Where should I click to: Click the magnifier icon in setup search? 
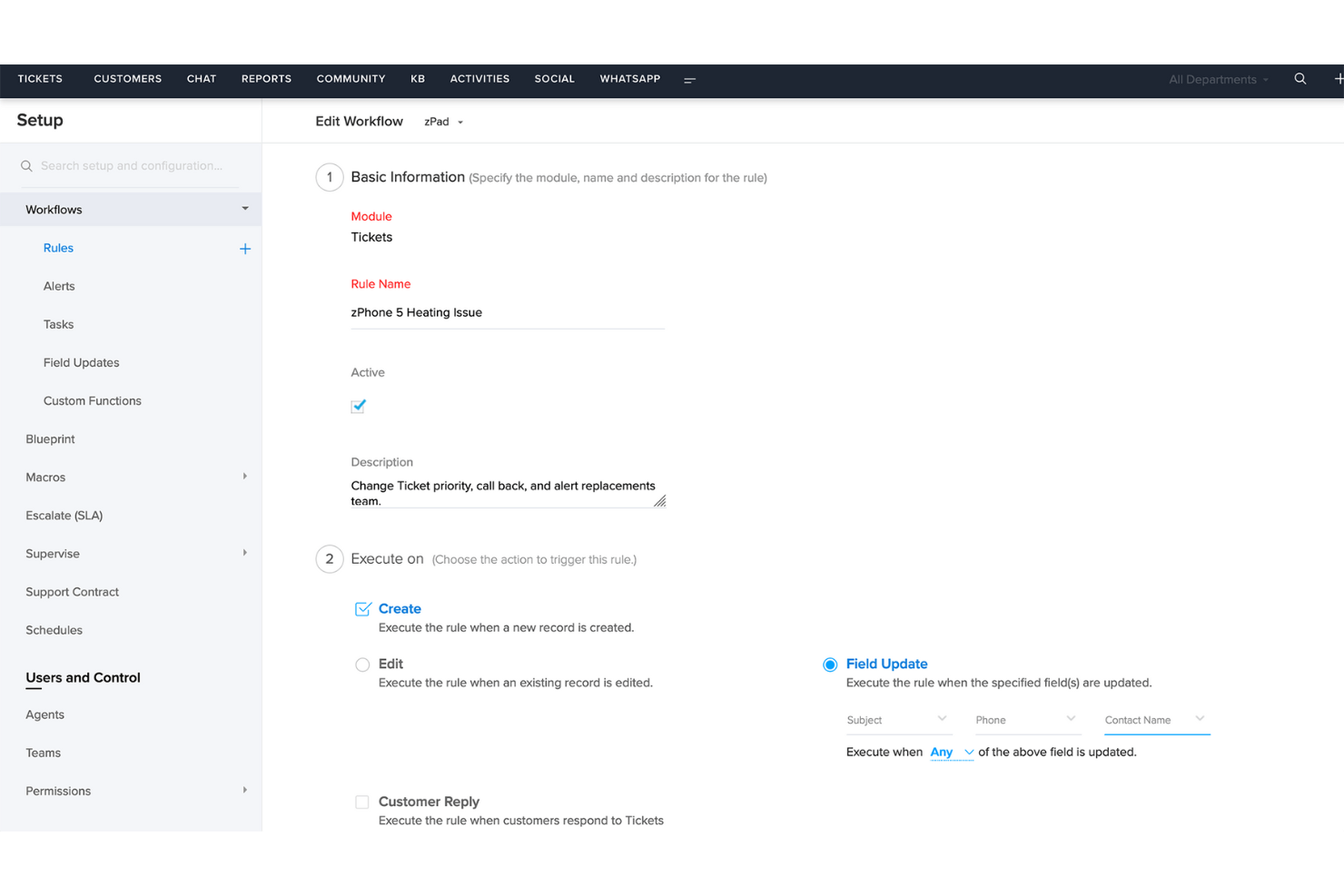click(26, 166)
